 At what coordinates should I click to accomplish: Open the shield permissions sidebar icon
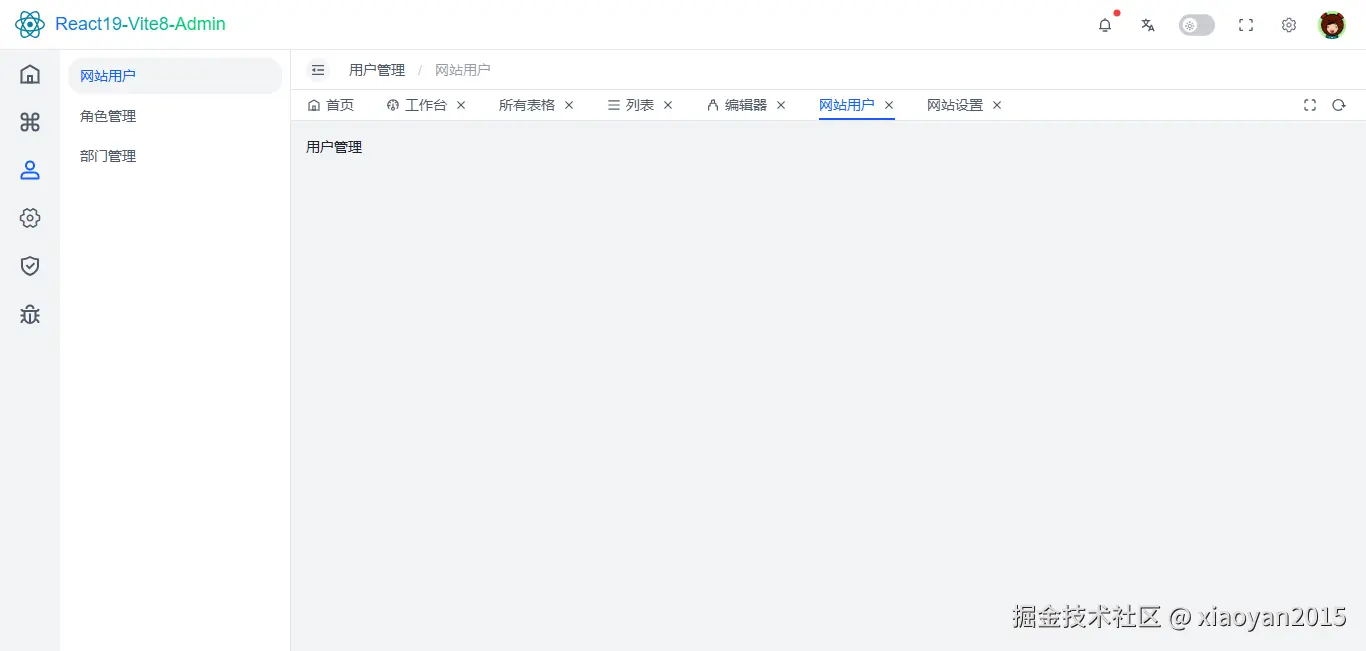click(x=30, y=266)
